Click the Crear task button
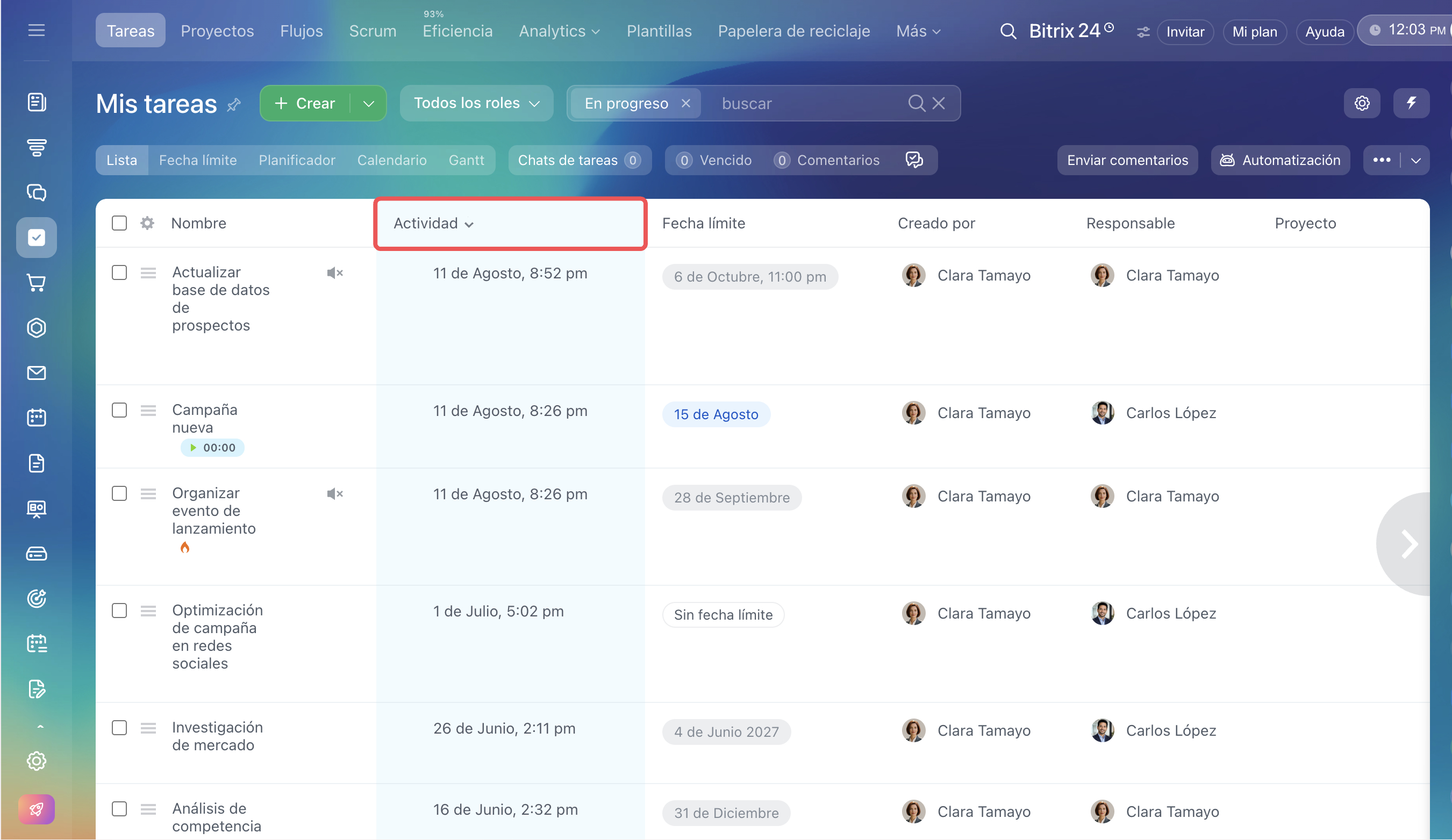The width and height of the screenshot is (1452, 840). [305, 103]
